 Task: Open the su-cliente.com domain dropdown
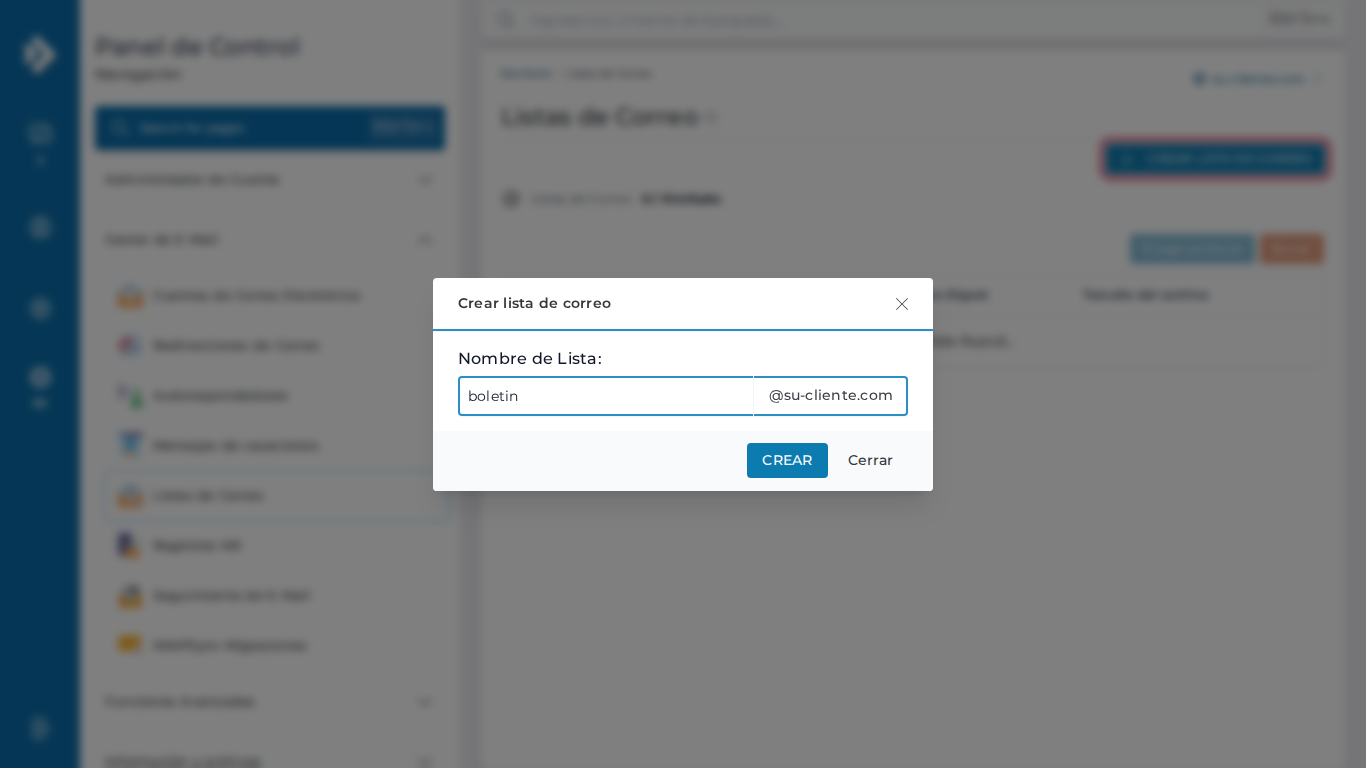tap(1256, 79)
